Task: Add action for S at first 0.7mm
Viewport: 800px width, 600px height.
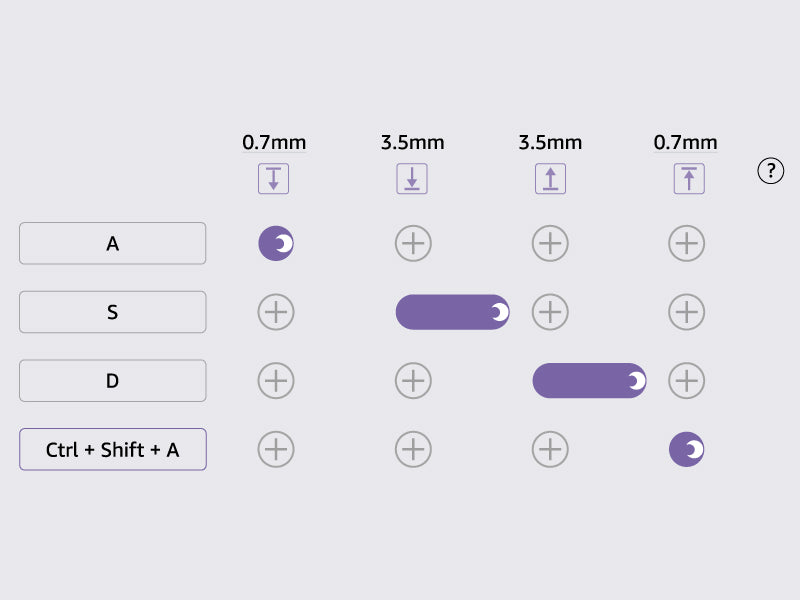Action: 276,312
